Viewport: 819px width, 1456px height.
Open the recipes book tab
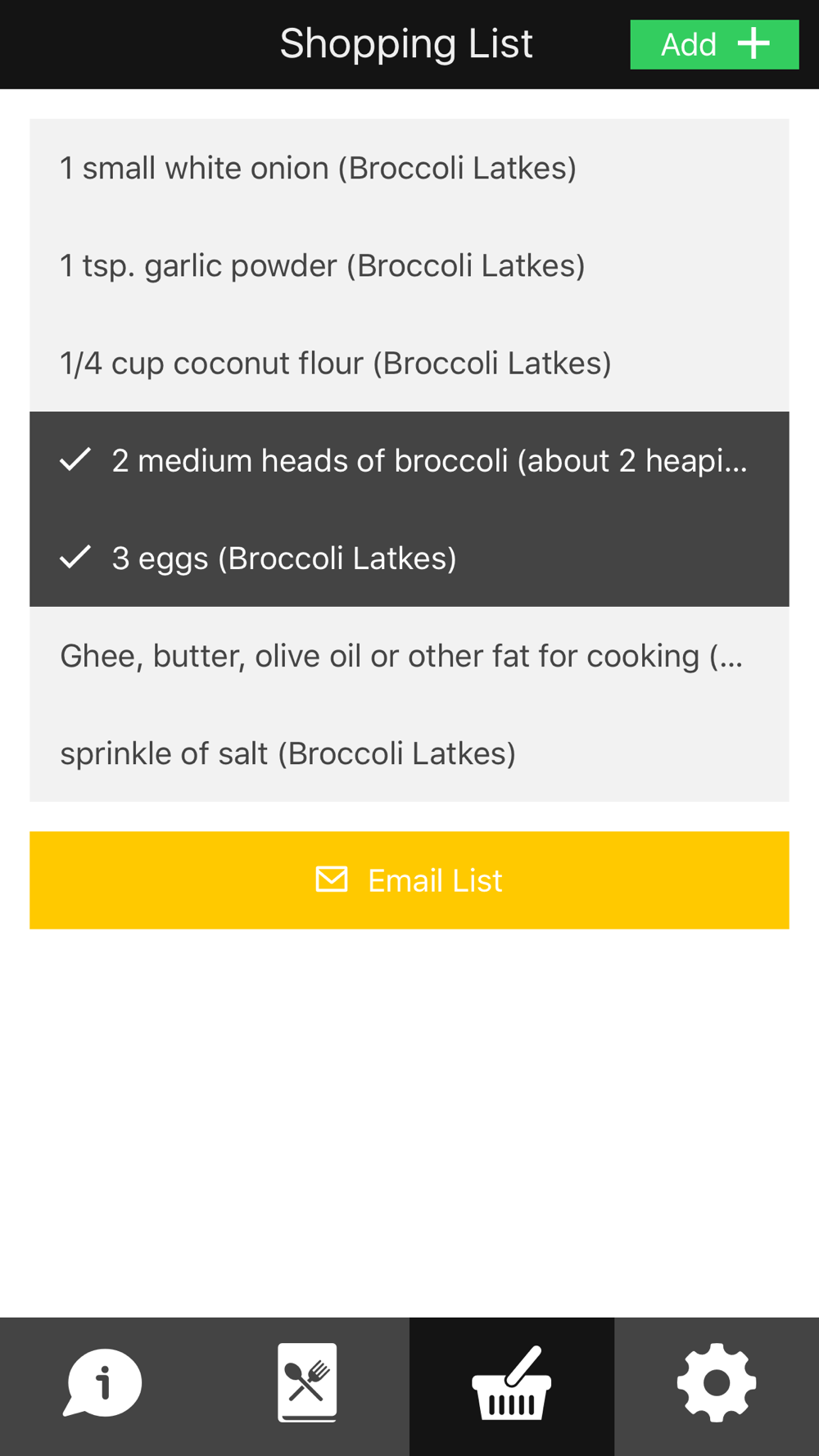307,1384
